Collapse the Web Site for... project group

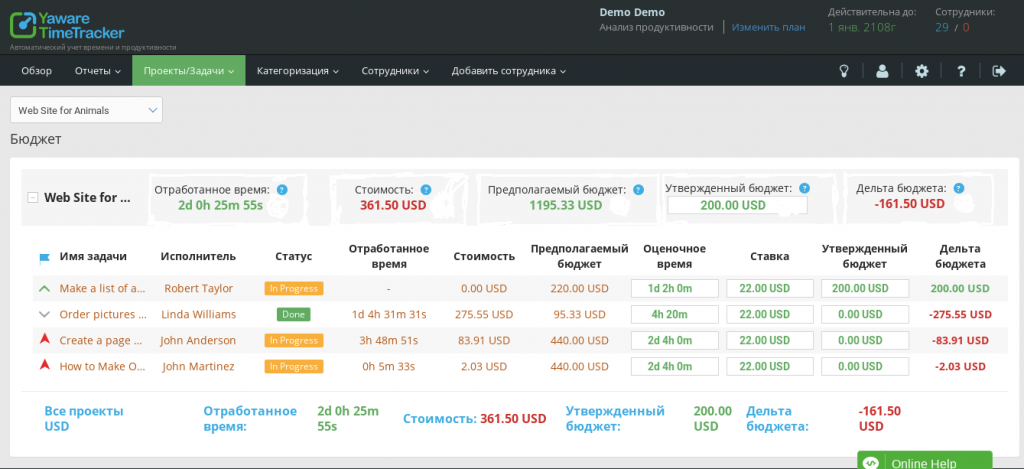click(x=32, y=198)
